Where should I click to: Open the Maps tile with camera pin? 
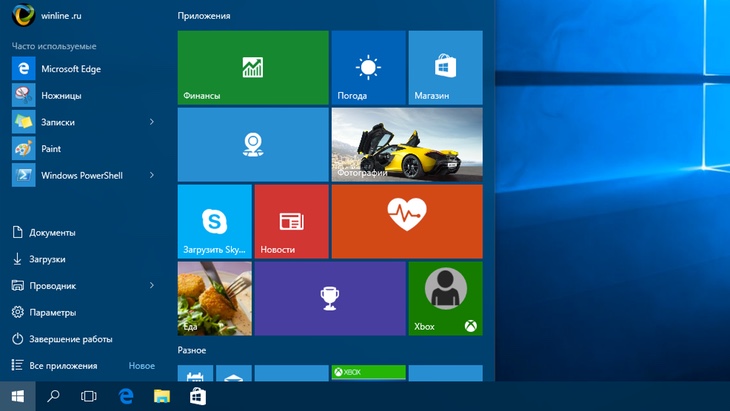(x=252, y=145)
